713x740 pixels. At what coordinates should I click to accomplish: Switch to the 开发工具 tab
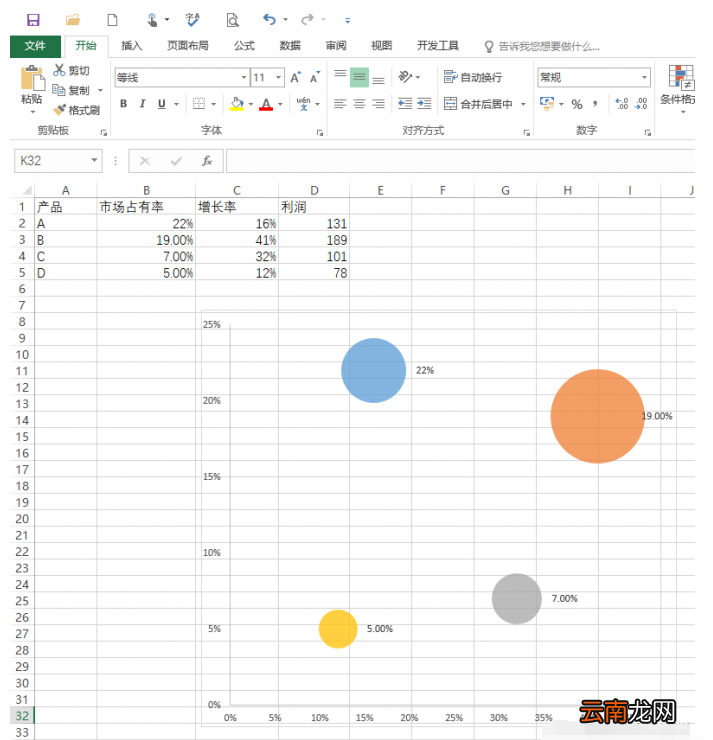[437, 46]
